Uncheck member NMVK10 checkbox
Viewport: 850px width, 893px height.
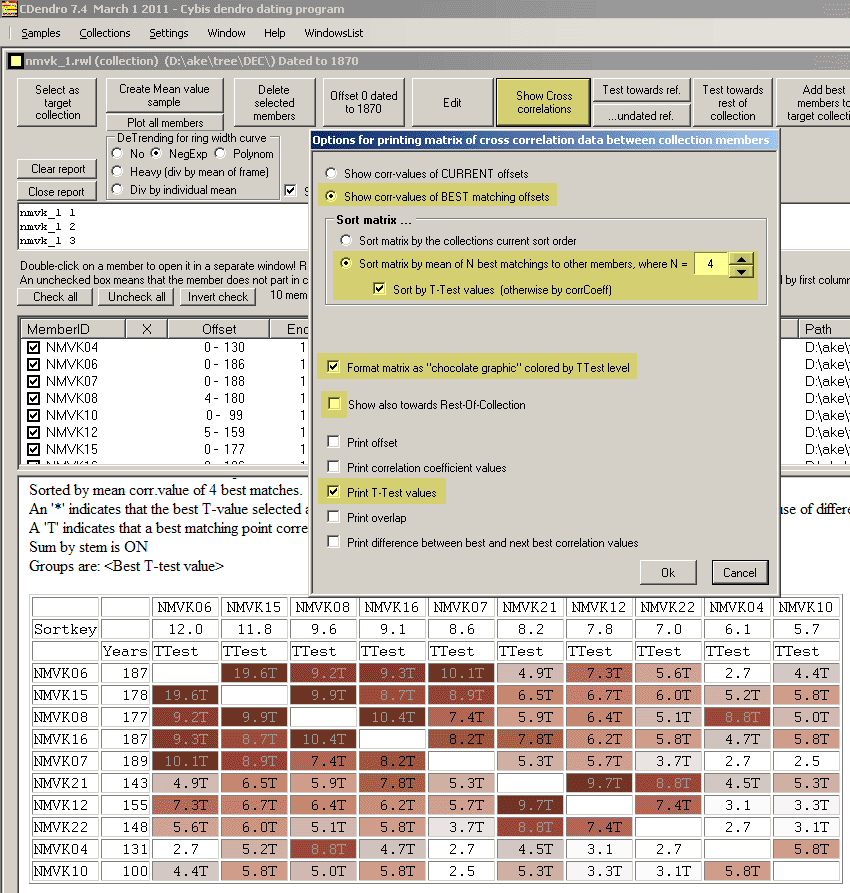[34, 415]
